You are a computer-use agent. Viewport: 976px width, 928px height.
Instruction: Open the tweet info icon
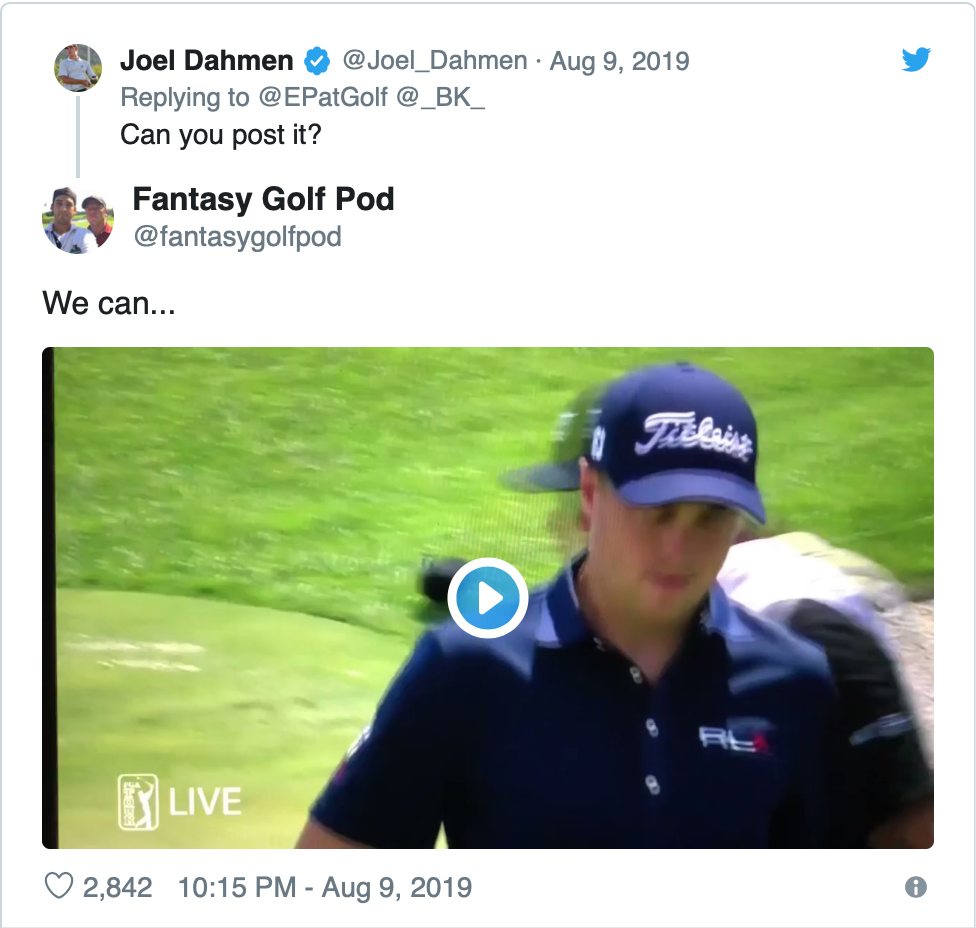tap(915, 887)
